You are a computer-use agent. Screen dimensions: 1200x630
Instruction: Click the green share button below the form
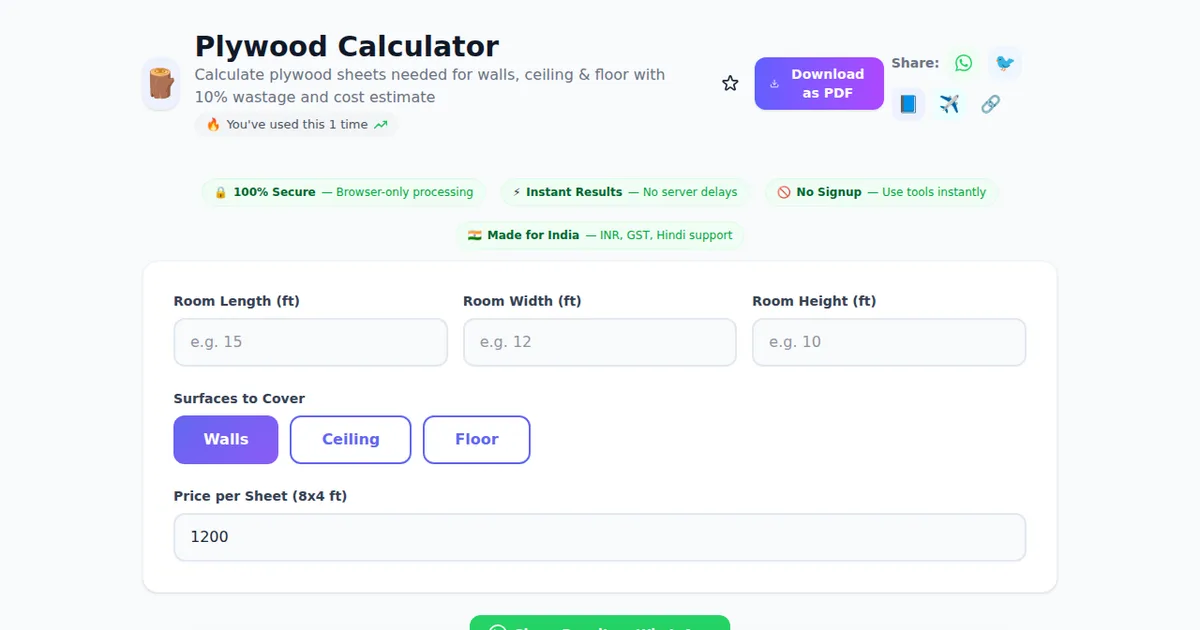click(x=600, y=623)
